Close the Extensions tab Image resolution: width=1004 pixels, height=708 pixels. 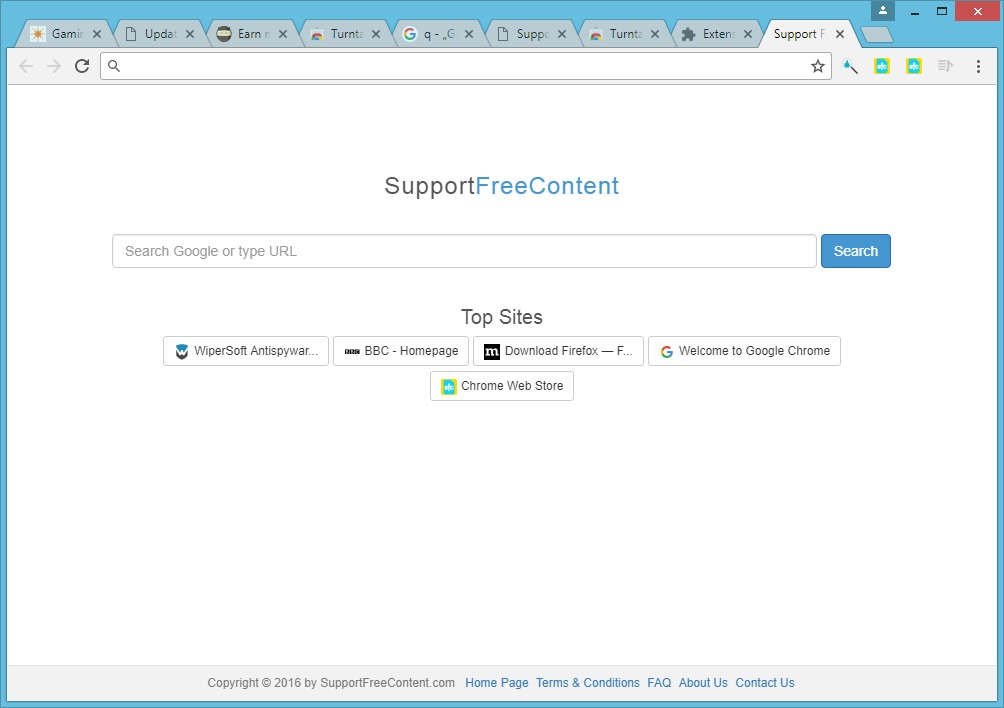point(747,34)
